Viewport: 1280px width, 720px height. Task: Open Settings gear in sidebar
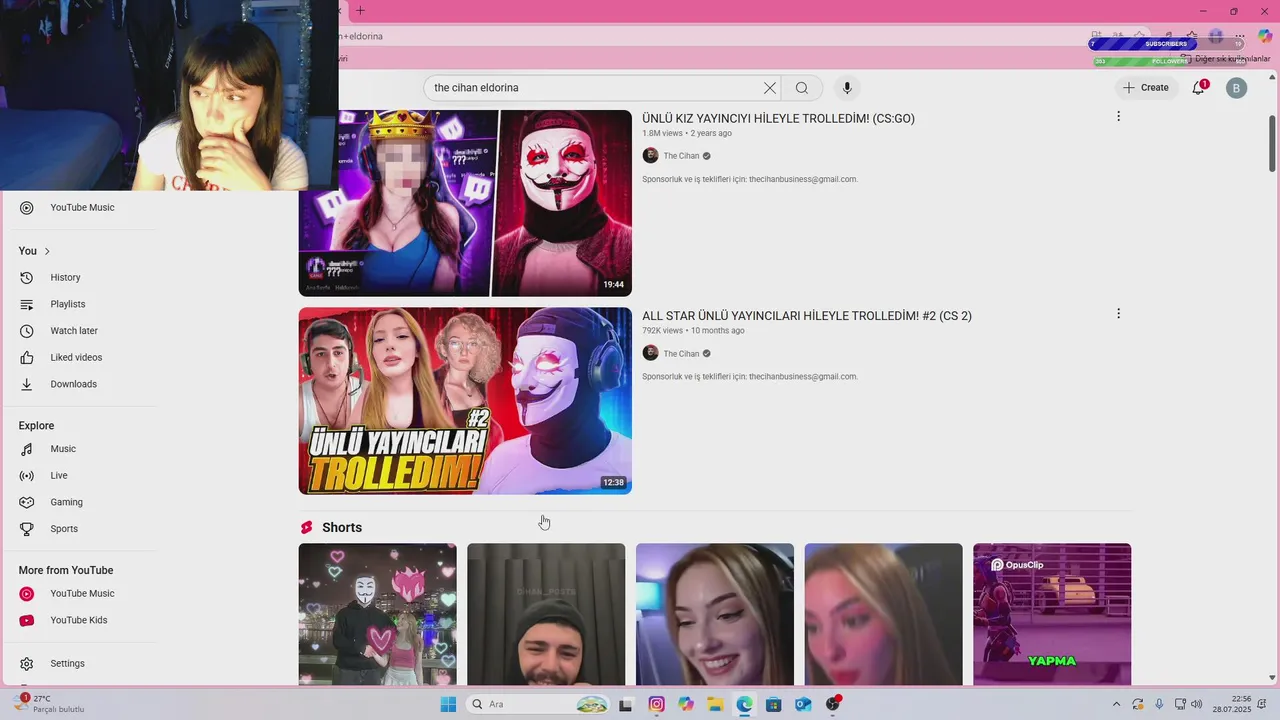click(x=27, y=664)
